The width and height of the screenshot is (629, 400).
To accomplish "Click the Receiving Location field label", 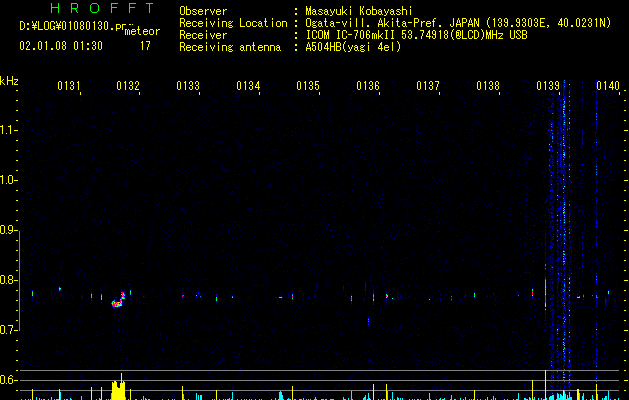I will [x=233, y=23].
